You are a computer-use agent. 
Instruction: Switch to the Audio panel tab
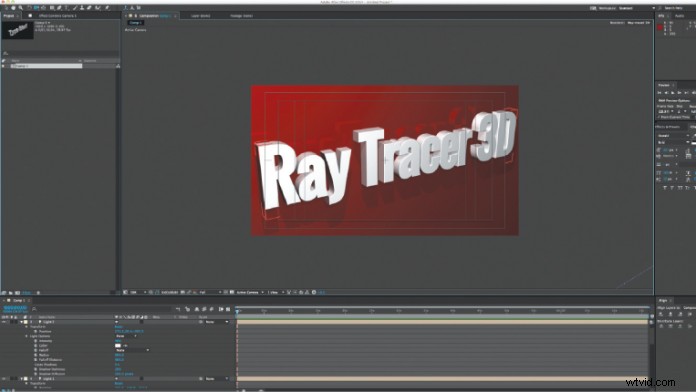(679, 16)
